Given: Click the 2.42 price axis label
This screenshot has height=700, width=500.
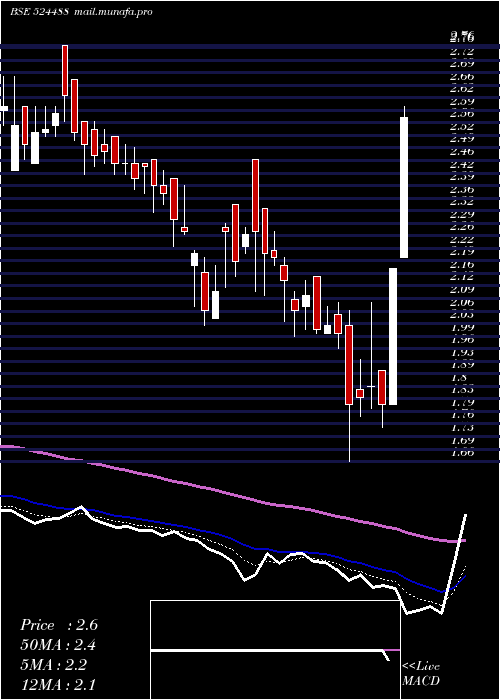Looking at the screenshot, I should [x=462, y=165].
